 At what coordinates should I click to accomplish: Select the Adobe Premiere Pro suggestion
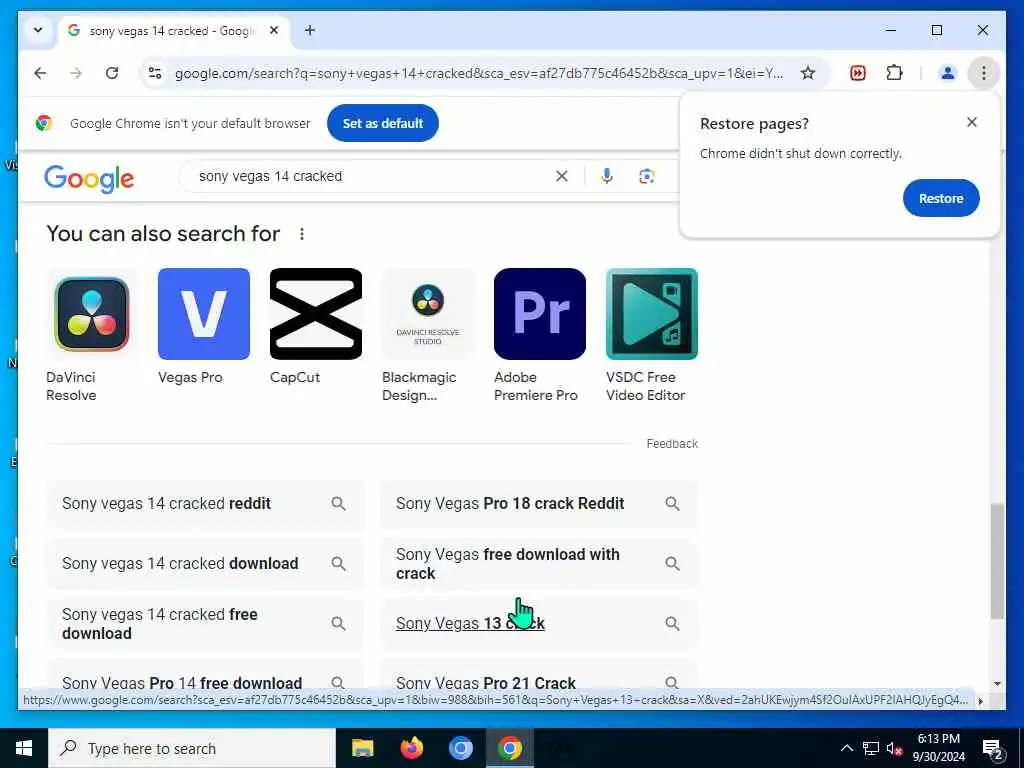tap(539, 336)
